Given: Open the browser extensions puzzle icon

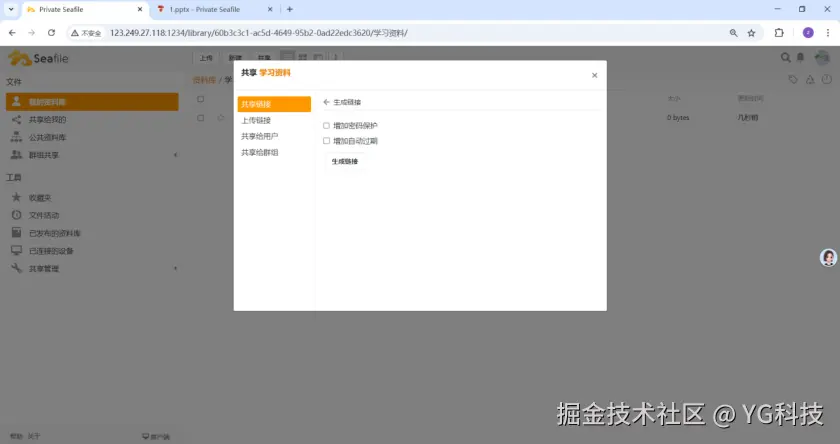Looking at the screenshot, I should (x=779, y=33).
